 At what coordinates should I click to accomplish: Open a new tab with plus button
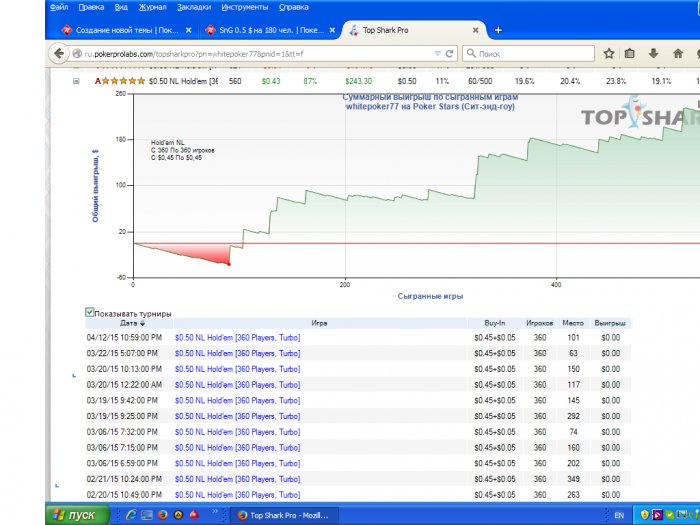(x=498, y=30)
